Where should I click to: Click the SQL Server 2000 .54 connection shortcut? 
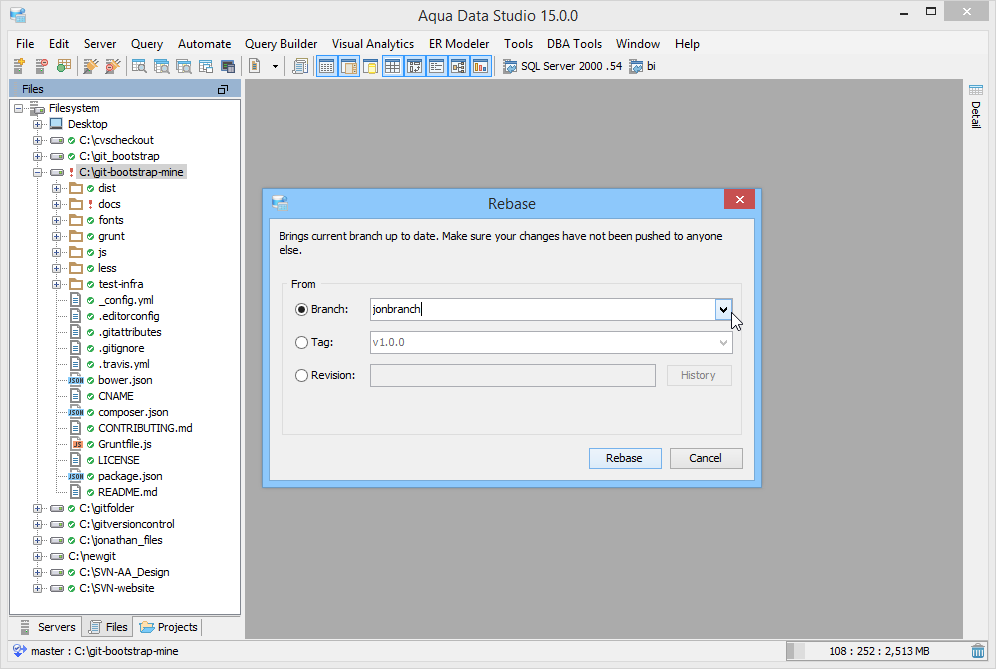click(562, 66)
